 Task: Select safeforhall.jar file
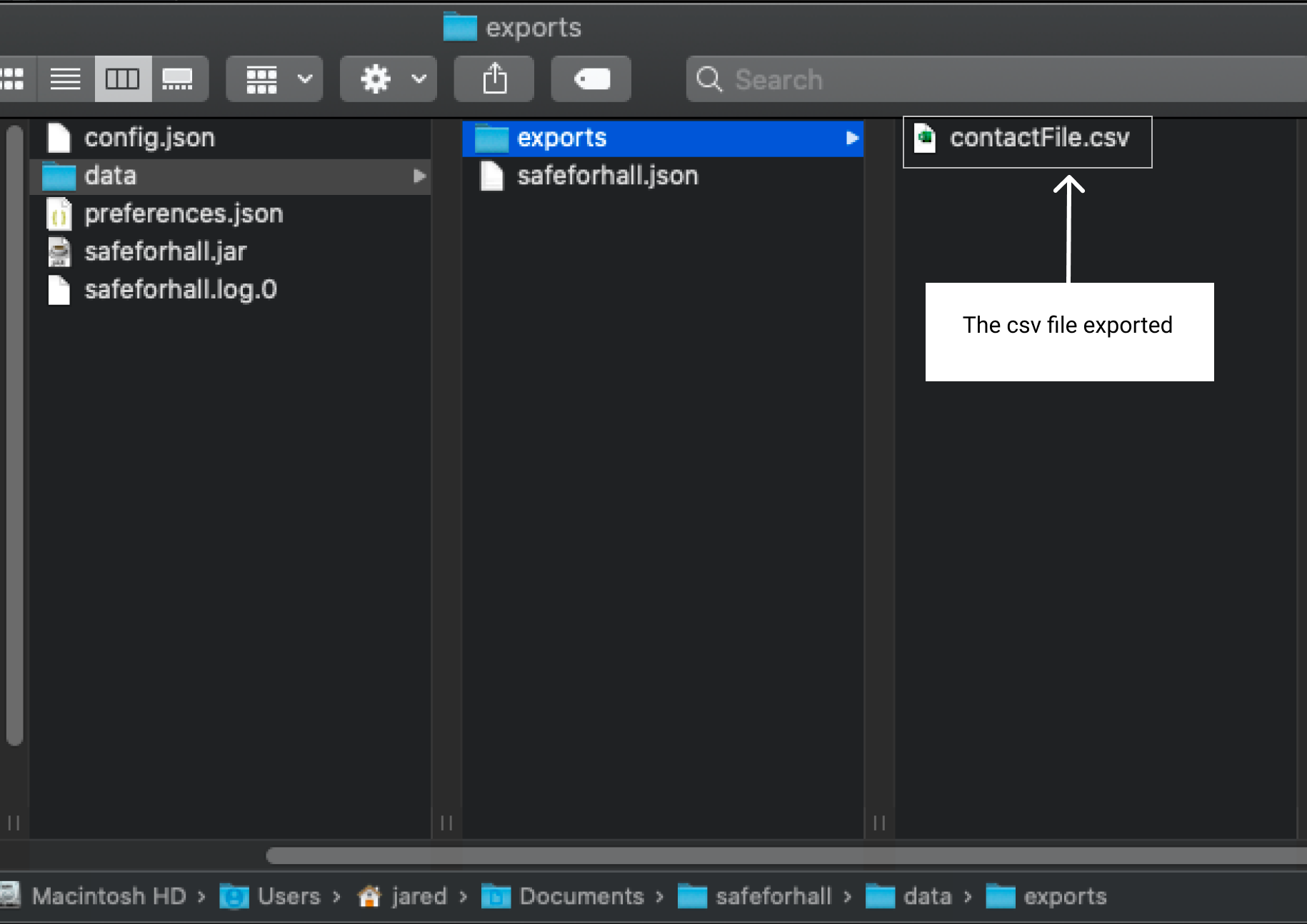231,251
